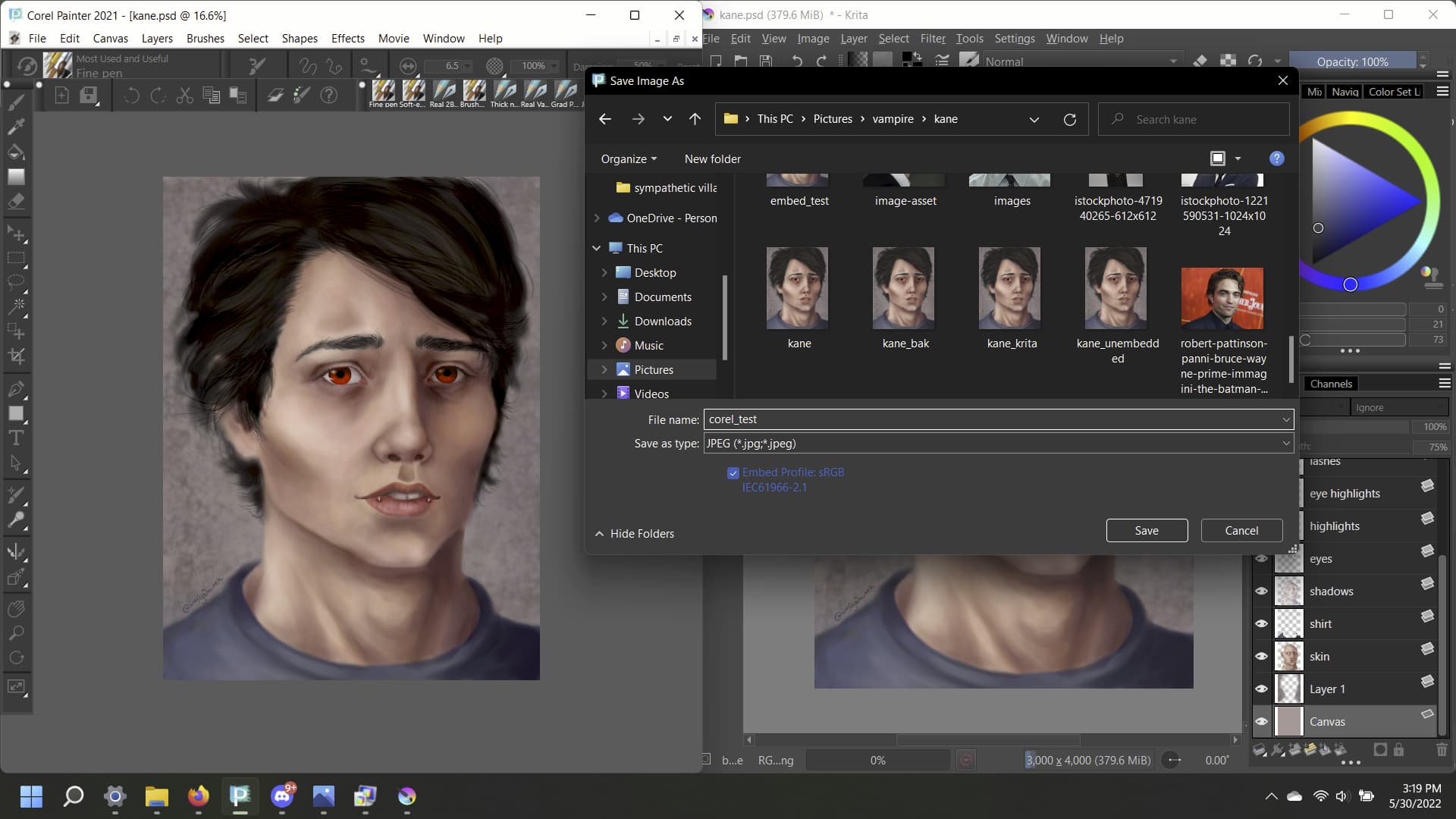Toggle visibility of the skin layer
The height and width of the screenshot is (819, 1456).
[x=1261, y=657]
